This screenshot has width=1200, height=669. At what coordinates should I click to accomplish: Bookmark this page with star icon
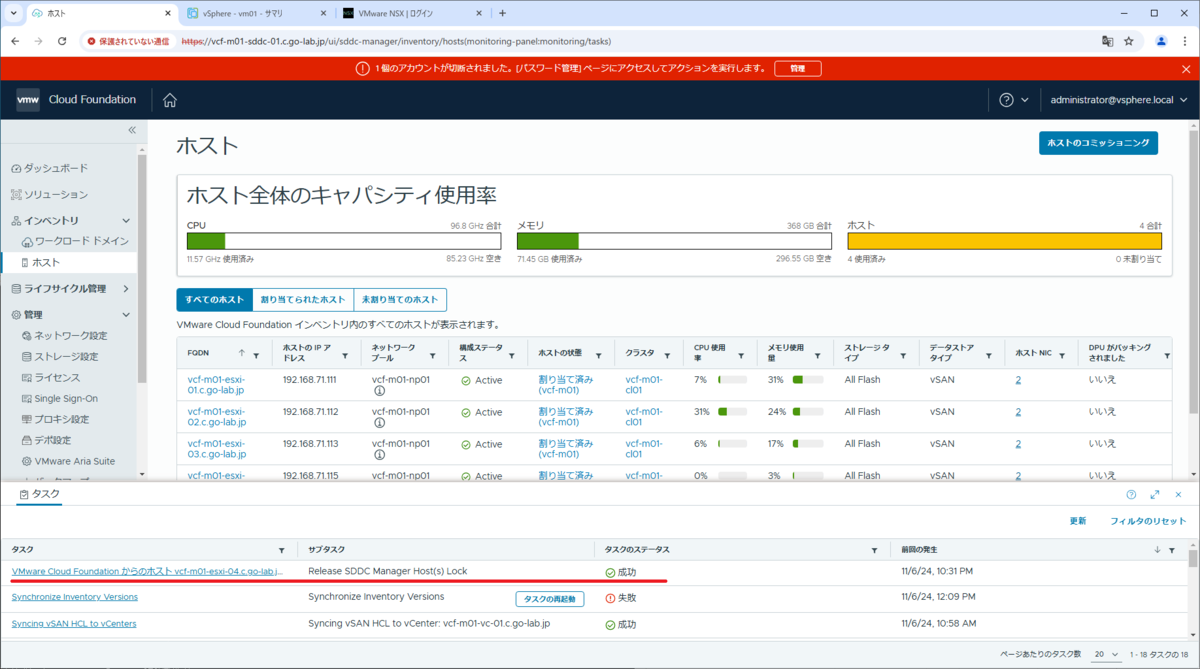pos(1129,41)
